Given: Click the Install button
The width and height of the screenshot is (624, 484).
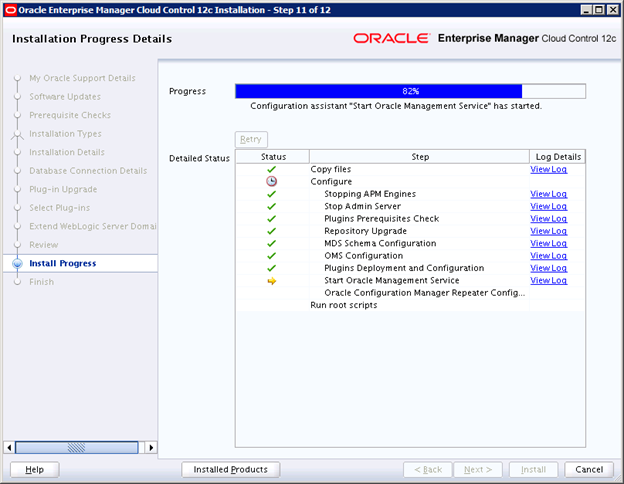Looking at the screenshot, I should pyautogui.click(x=533, y=470).
